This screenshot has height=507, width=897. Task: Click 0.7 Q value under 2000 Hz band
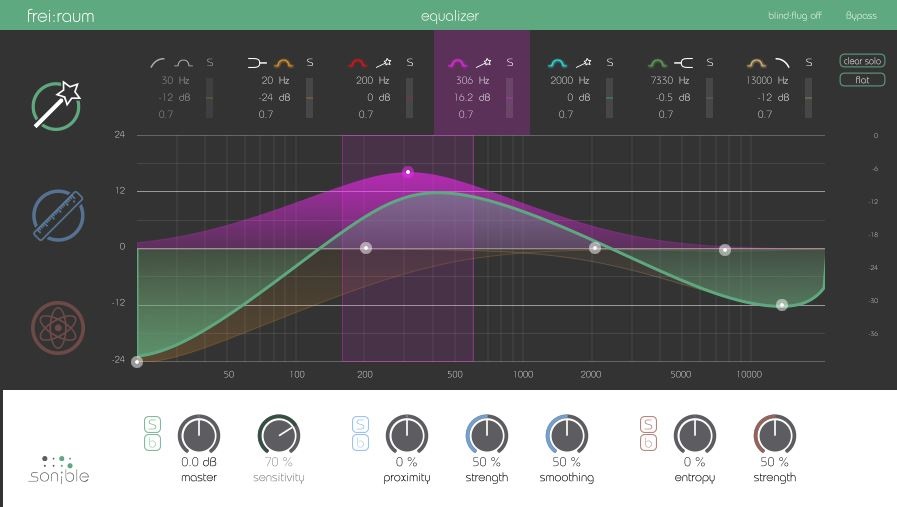566,114
